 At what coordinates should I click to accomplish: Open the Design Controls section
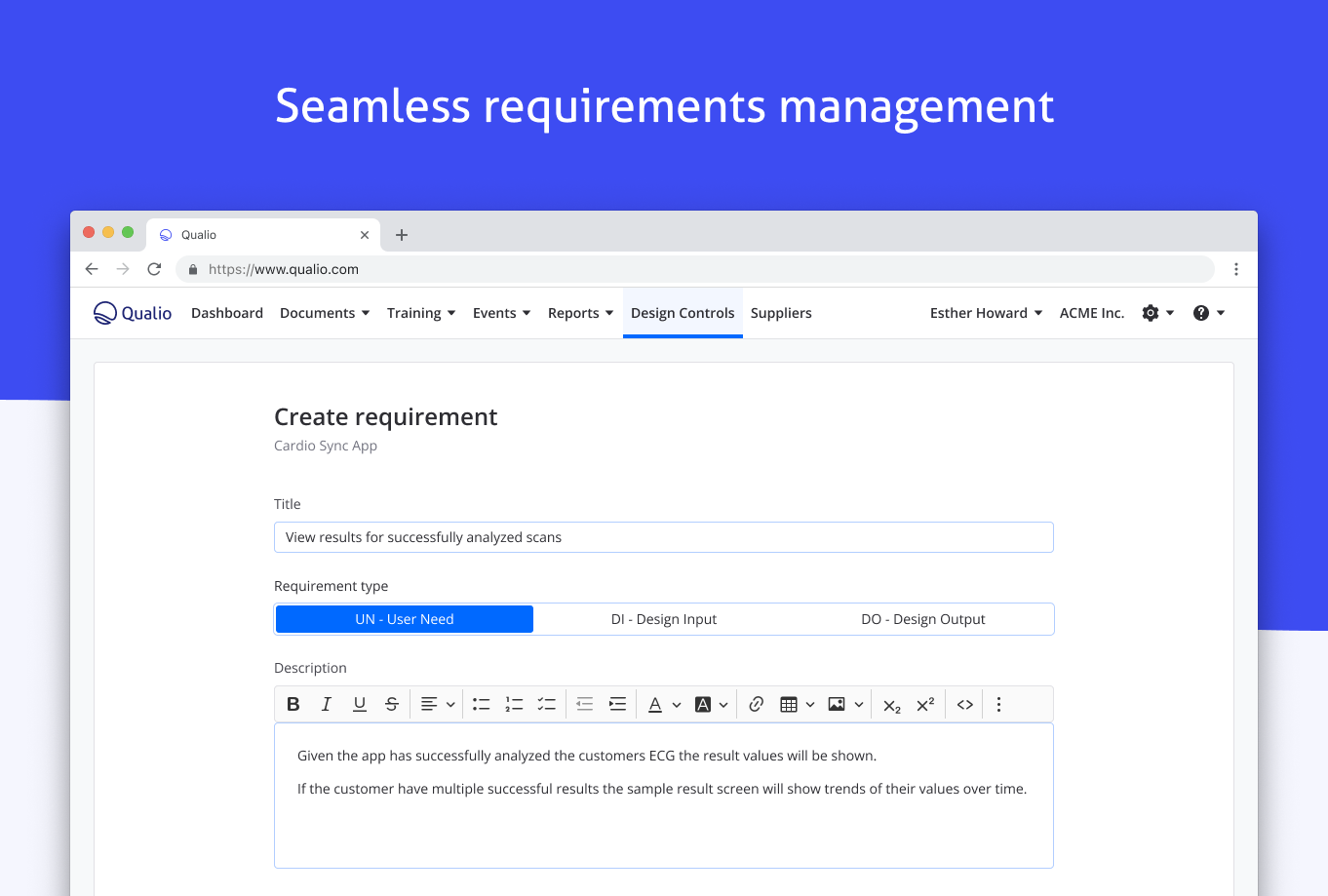(683, 313)
